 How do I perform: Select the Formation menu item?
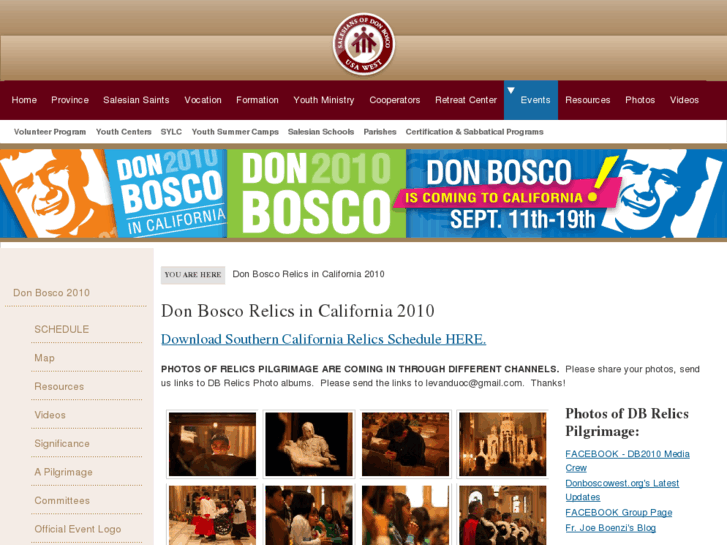tap(257, 100)
